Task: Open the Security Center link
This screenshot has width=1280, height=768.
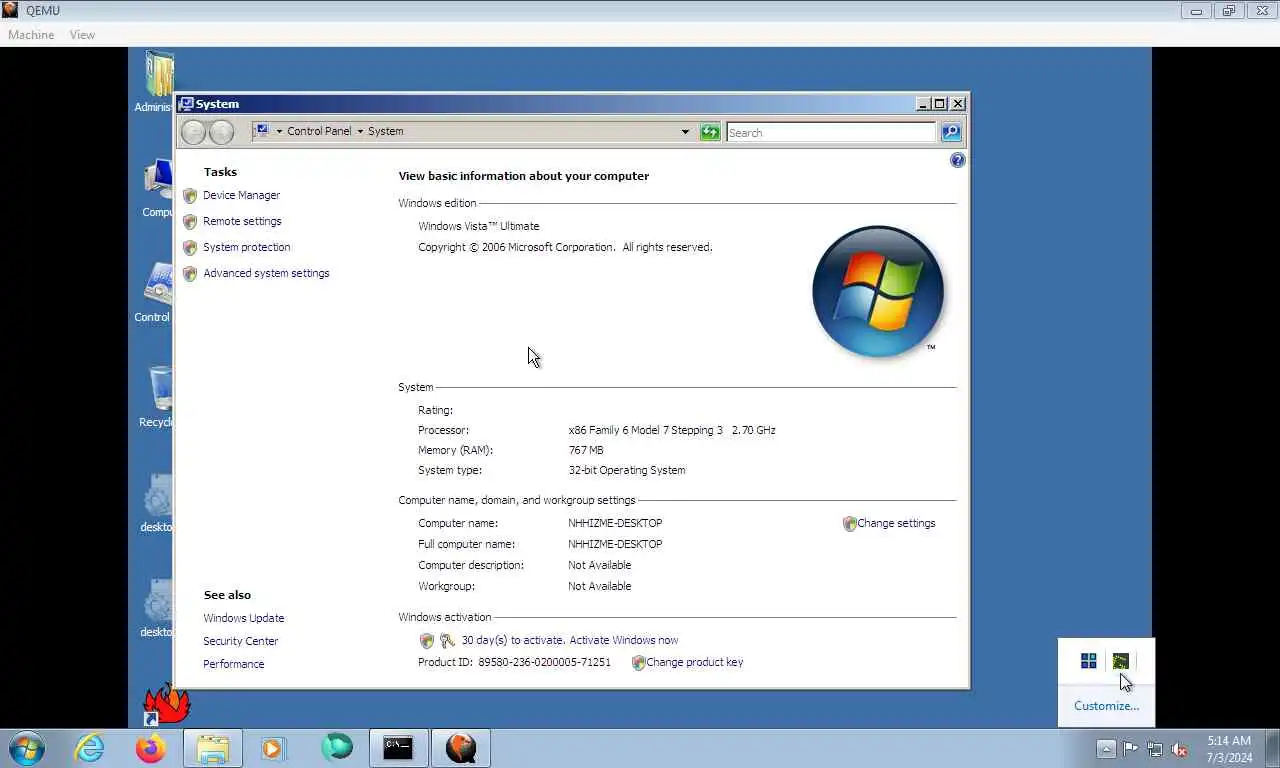Action: (x=240, y=641)
